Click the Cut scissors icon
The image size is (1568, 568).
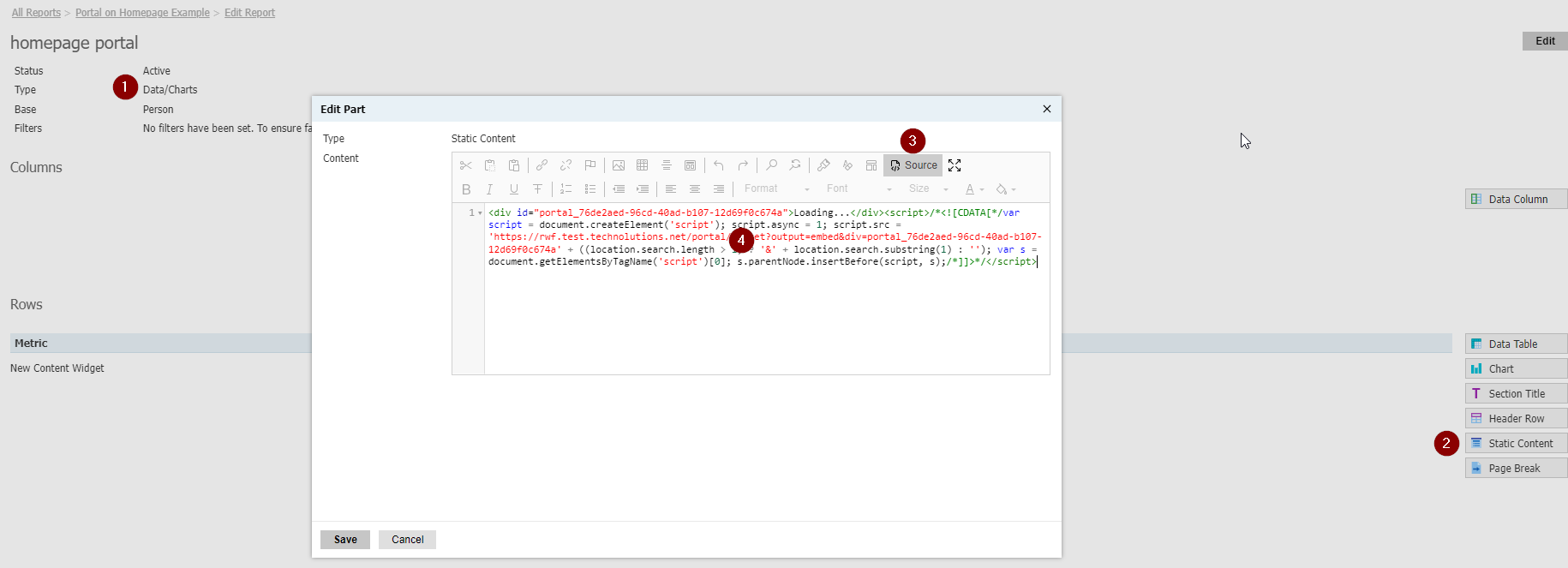466,165
